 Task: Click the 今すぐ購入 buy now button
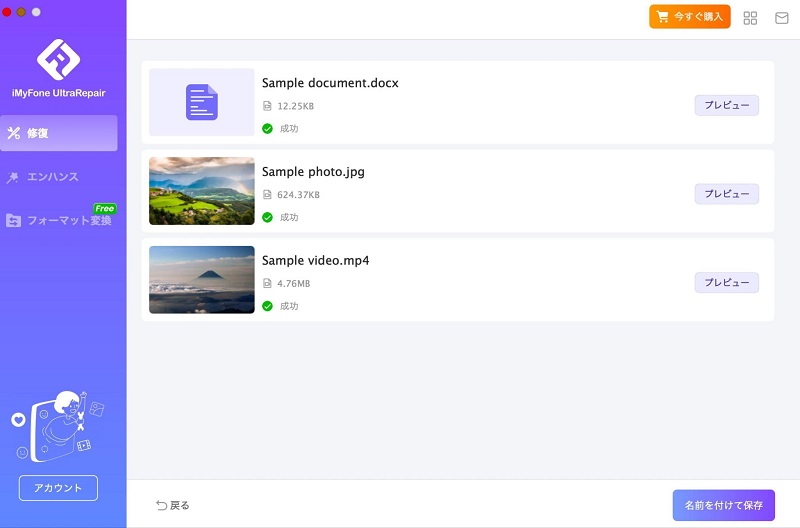pos(689,17)
